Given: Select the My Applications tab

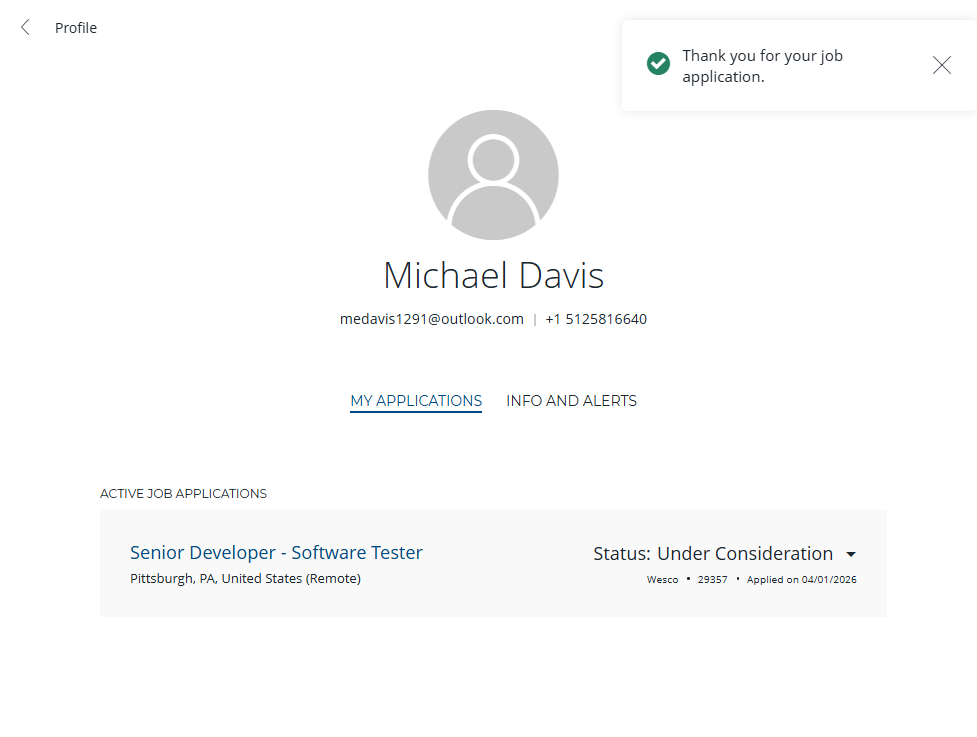Looking at the screenshot, I should click(416, 401).
